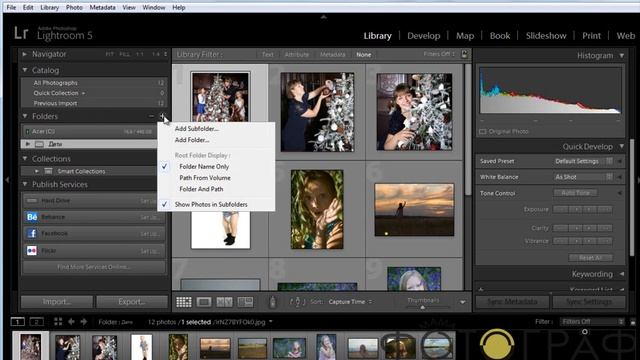The width and height of the screenshot is (640, 360).
Task: Click the Behance publish service icon
Action: click(x=32, y=217)
